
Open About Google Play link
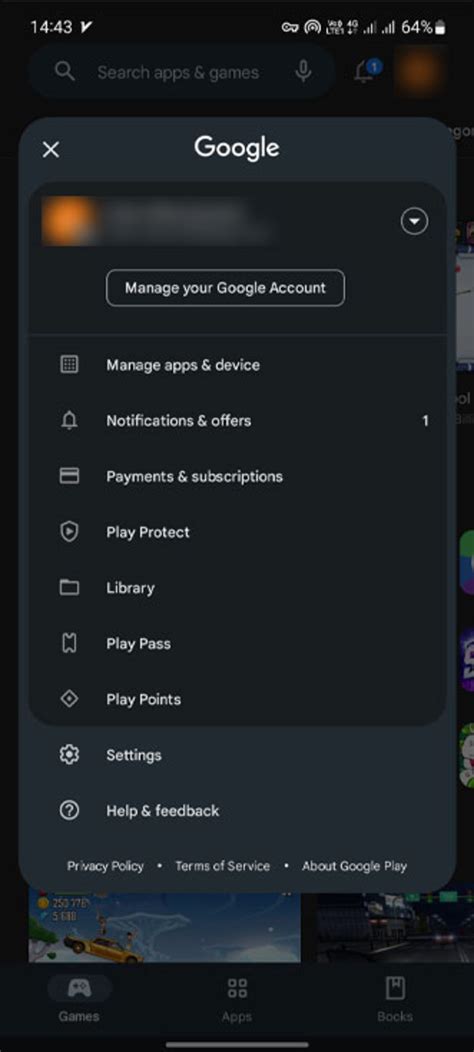point(354,866)
